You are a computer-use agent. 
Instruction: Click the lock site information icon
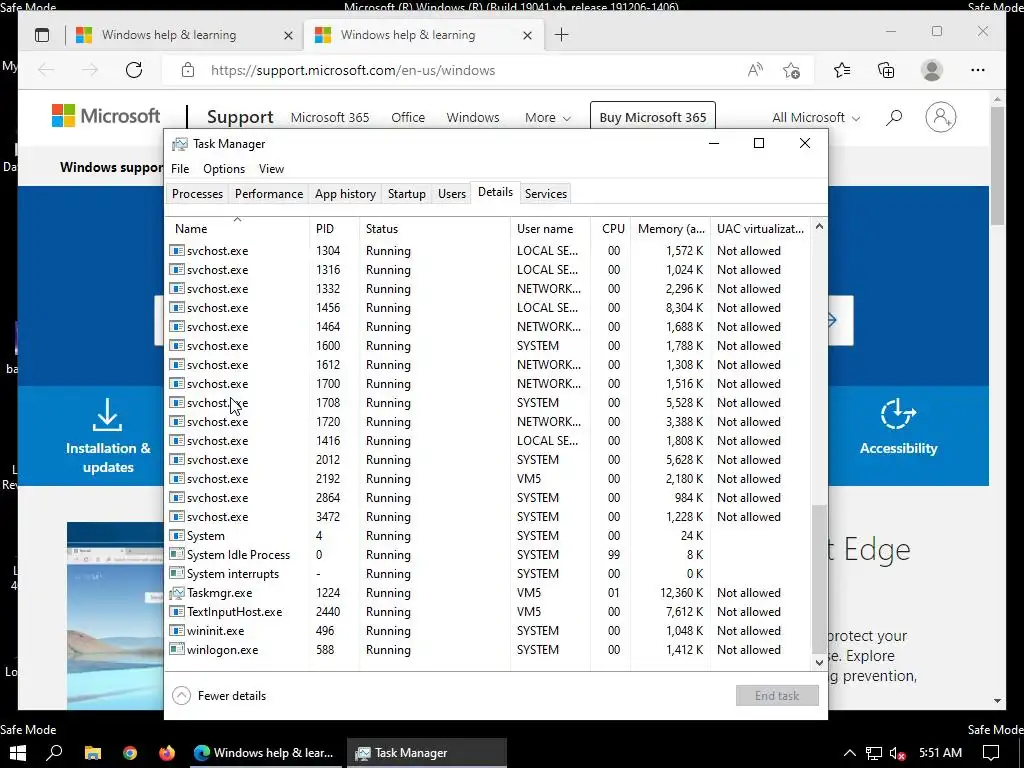point(188,70)
